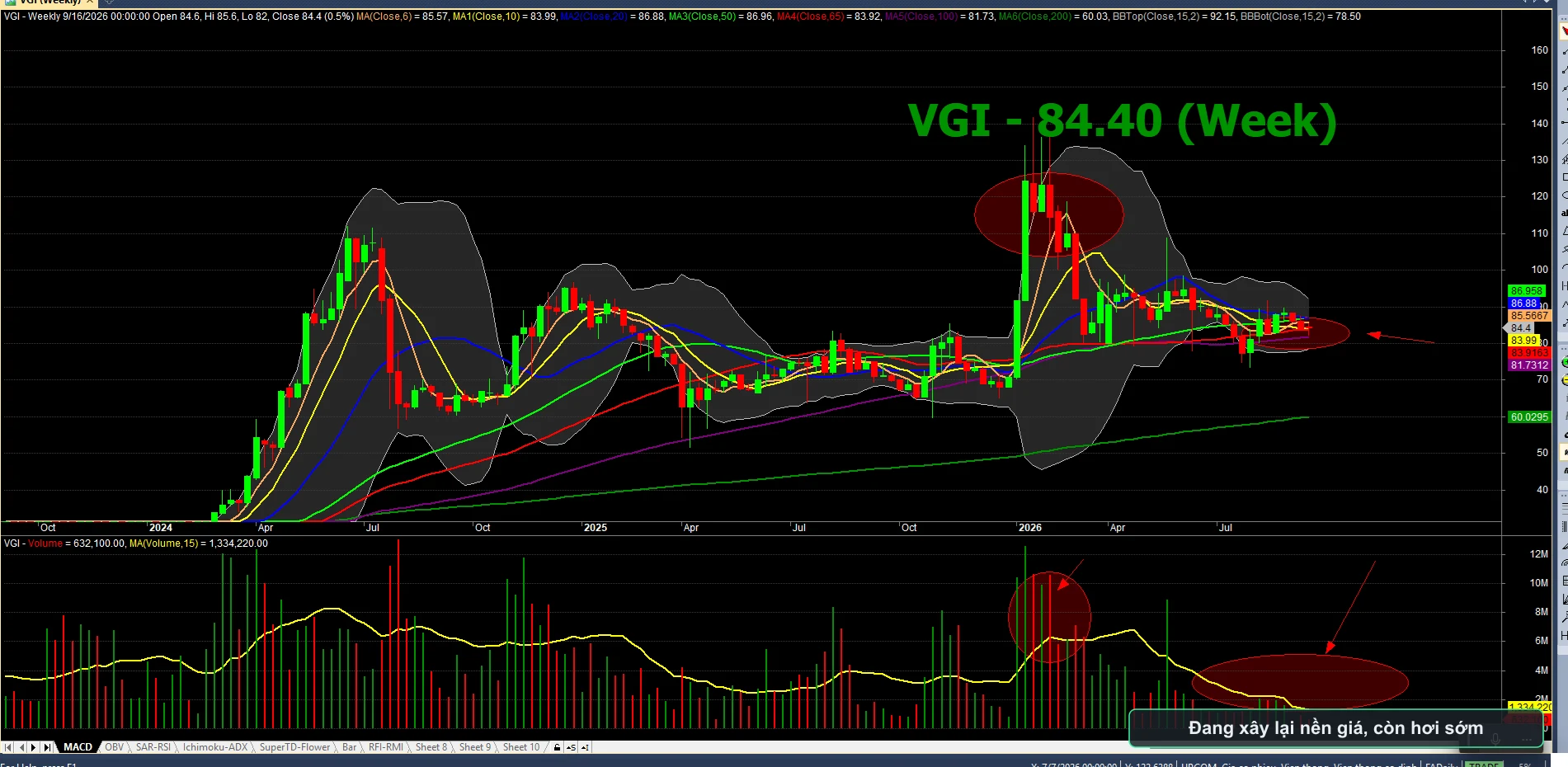Click the 'BBBot(Close,15,2) = 78.50' title text

1301,16
